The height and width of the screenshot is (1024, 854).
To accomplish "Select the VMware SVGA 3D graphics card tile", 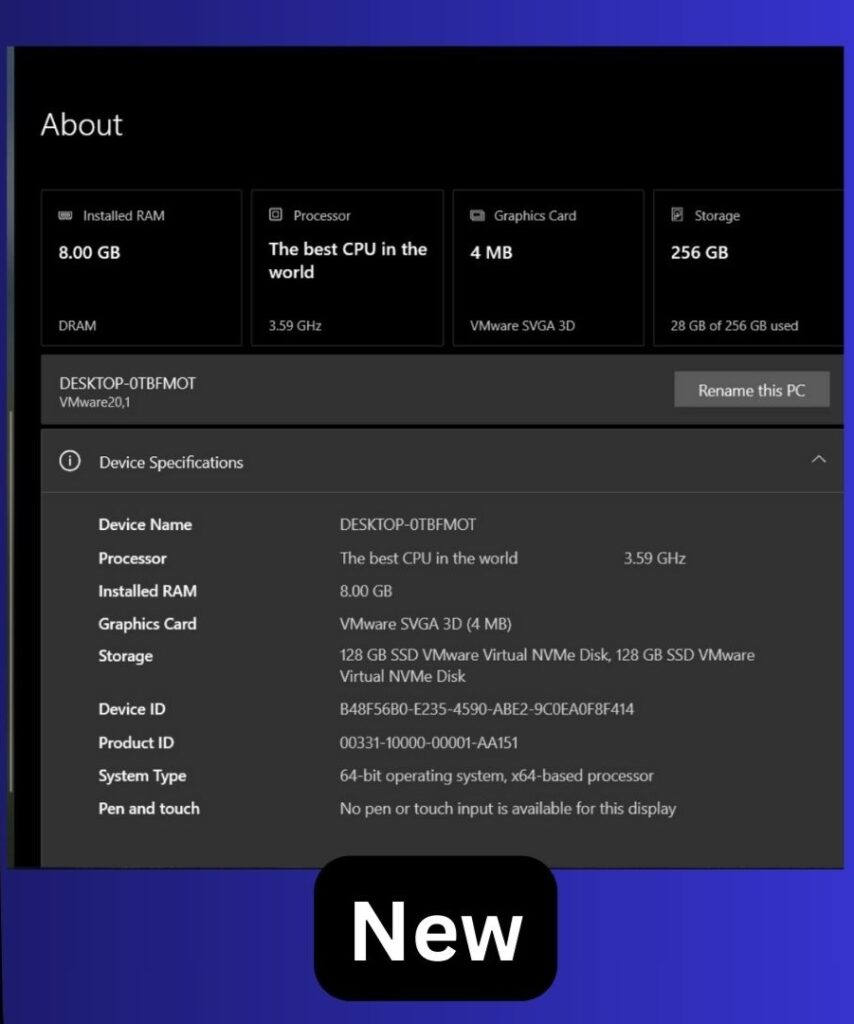I will [x=548, y=267].
